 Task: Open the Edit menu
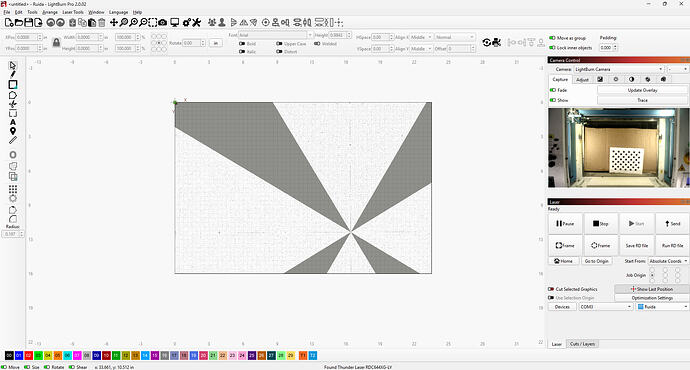18,12
